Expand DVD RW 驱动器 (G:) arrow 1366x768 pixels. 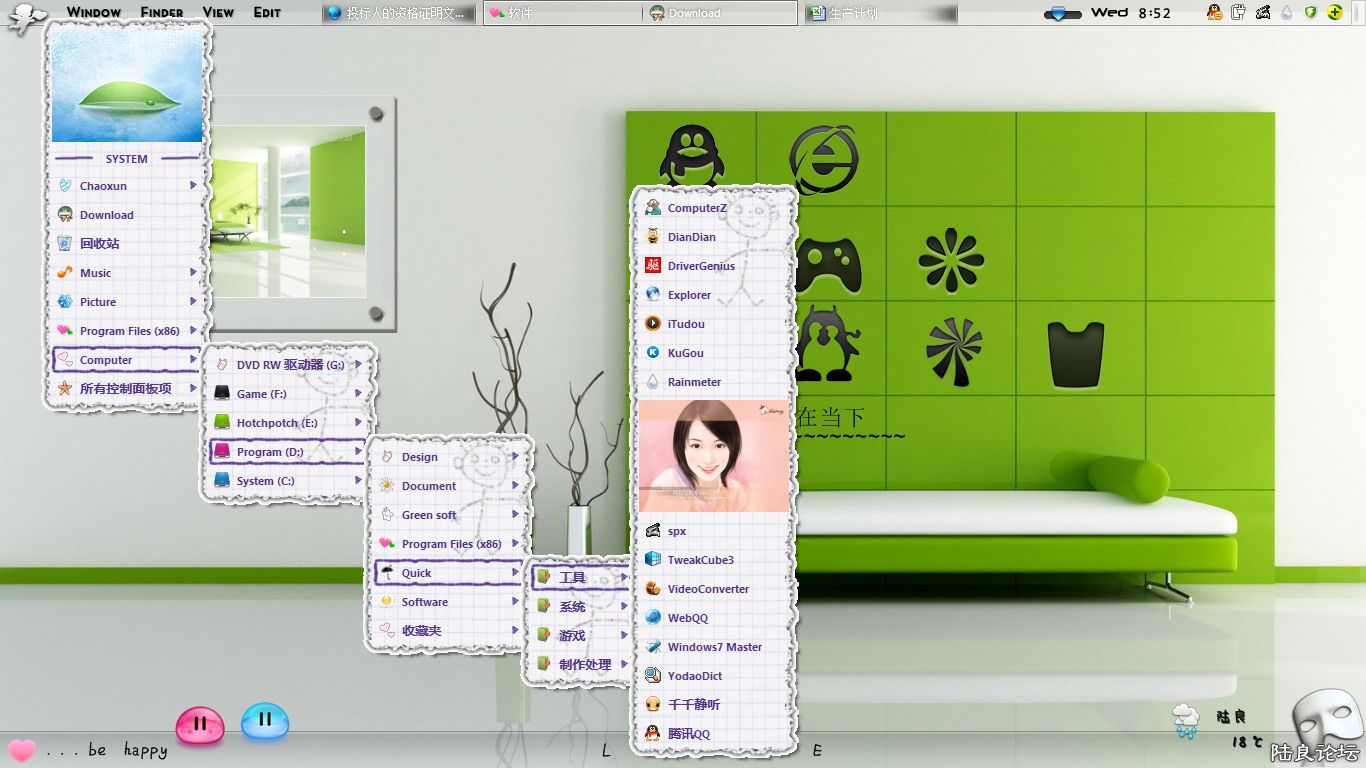click(x=358, y=365)
